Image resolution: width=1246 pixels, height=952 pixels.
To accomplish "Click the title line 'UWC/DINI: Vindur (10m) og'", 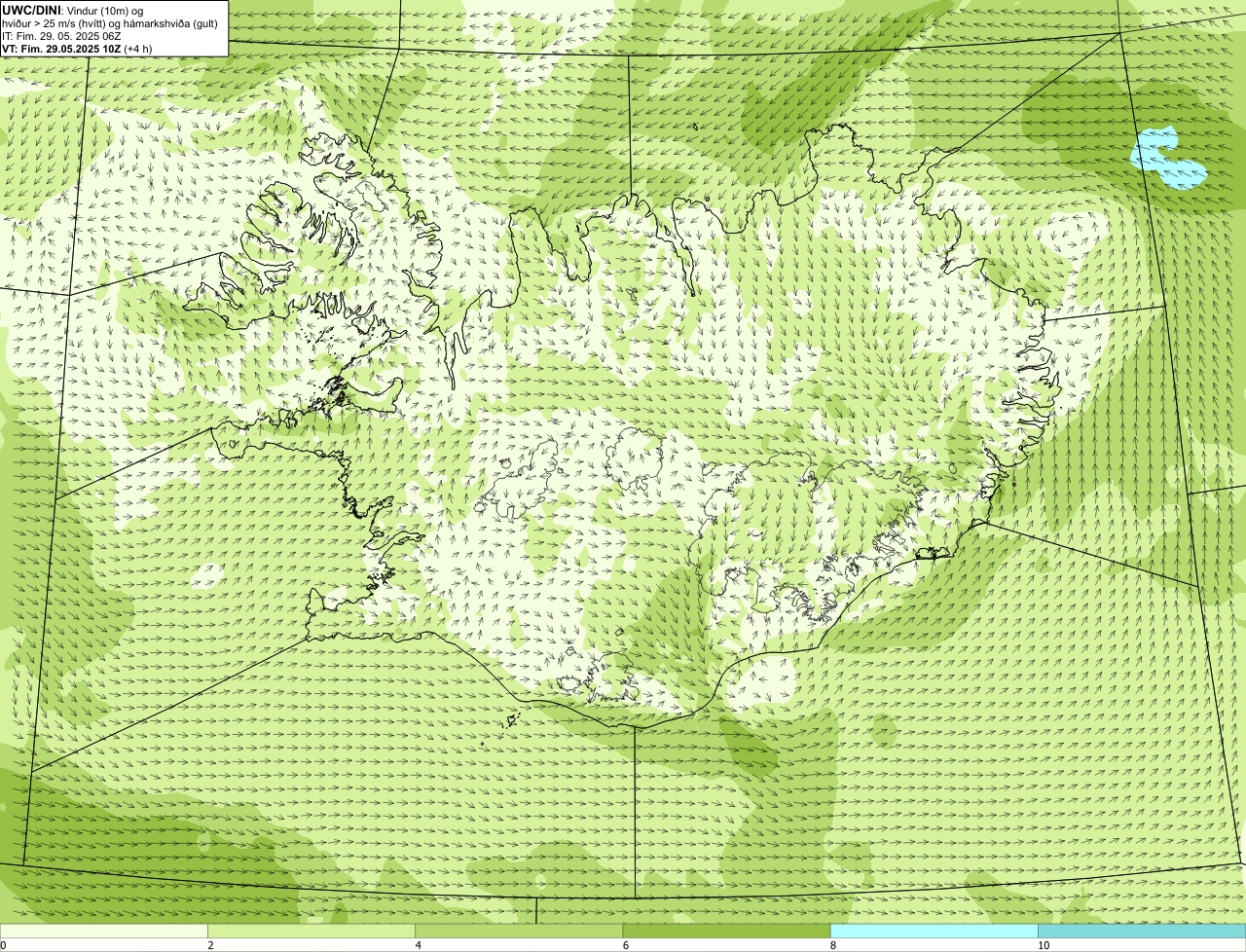I will tap(73, 10).
